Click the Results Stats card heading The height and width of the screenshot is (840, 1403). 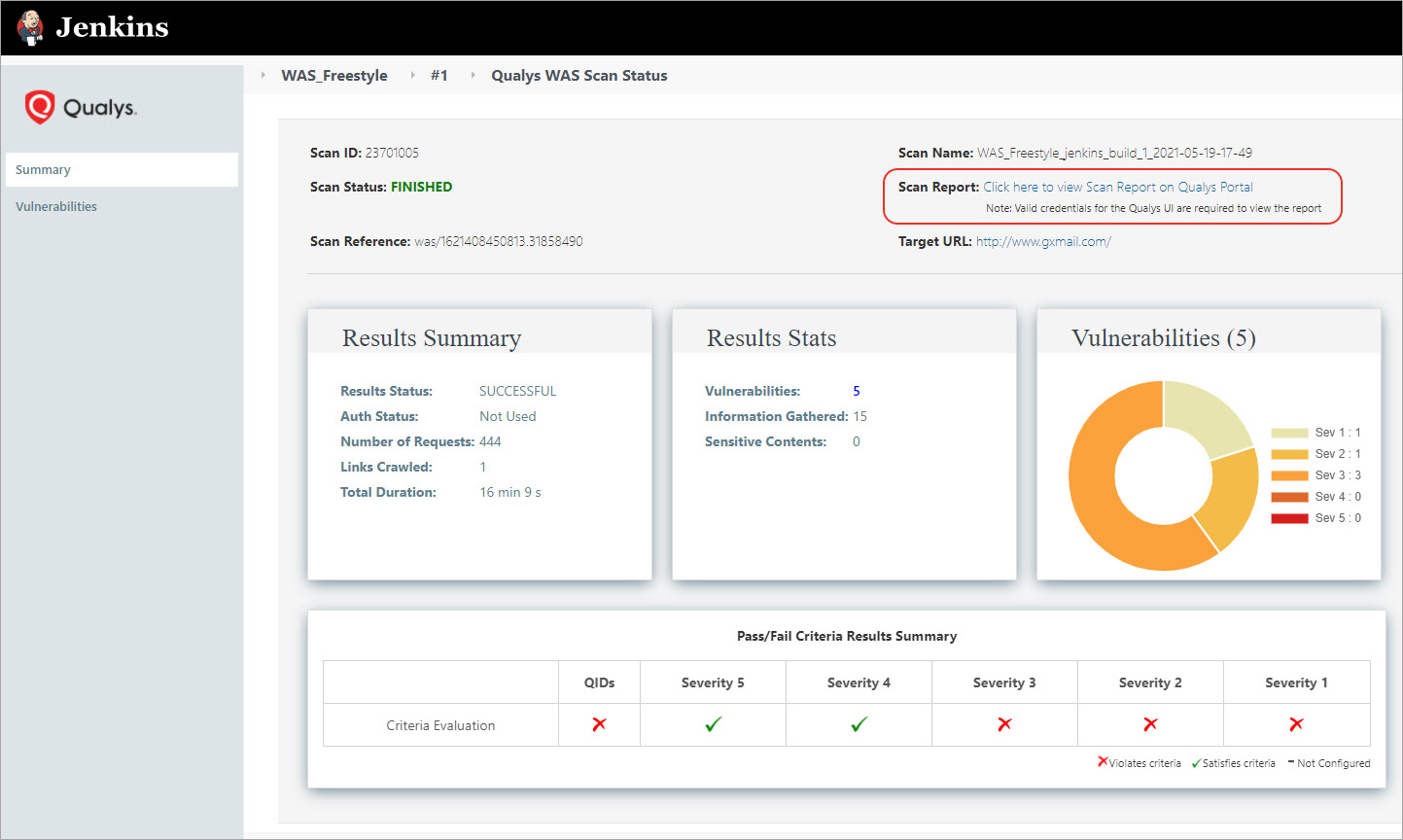771,338
